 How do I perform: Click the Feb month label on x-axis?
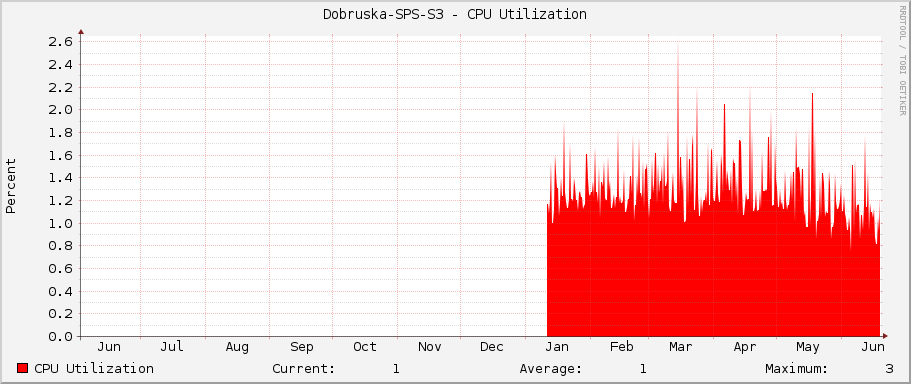[622, 347]
